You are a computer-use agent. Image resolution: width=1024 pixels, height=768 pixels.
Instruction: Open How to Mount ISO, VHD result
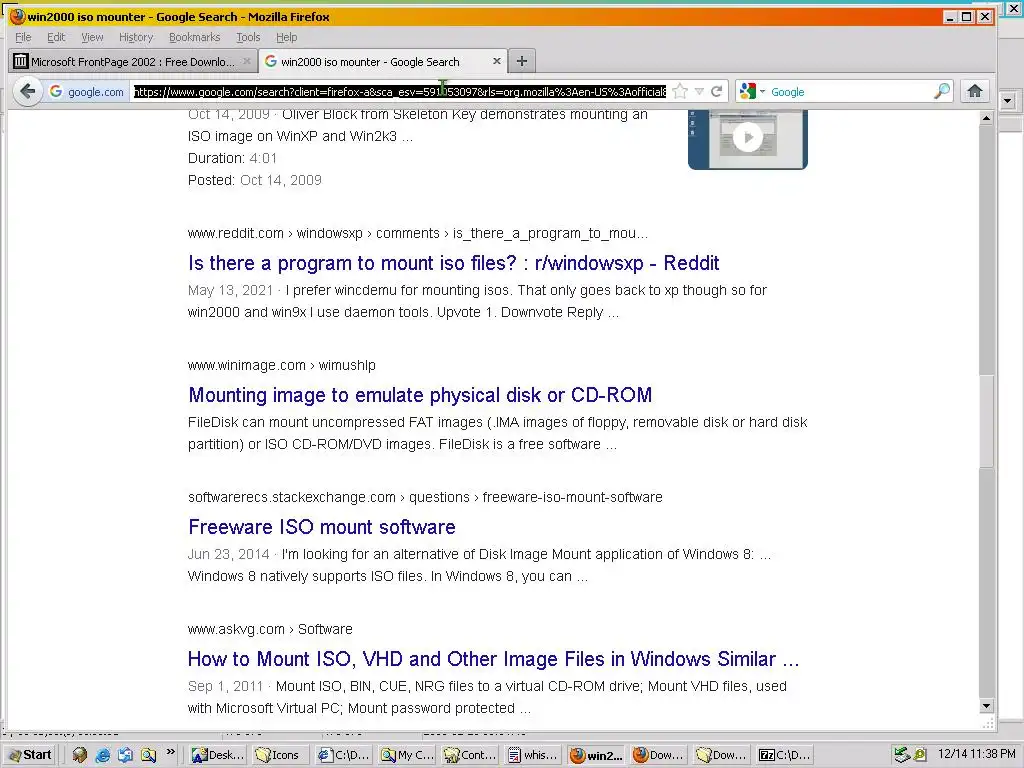493,659
